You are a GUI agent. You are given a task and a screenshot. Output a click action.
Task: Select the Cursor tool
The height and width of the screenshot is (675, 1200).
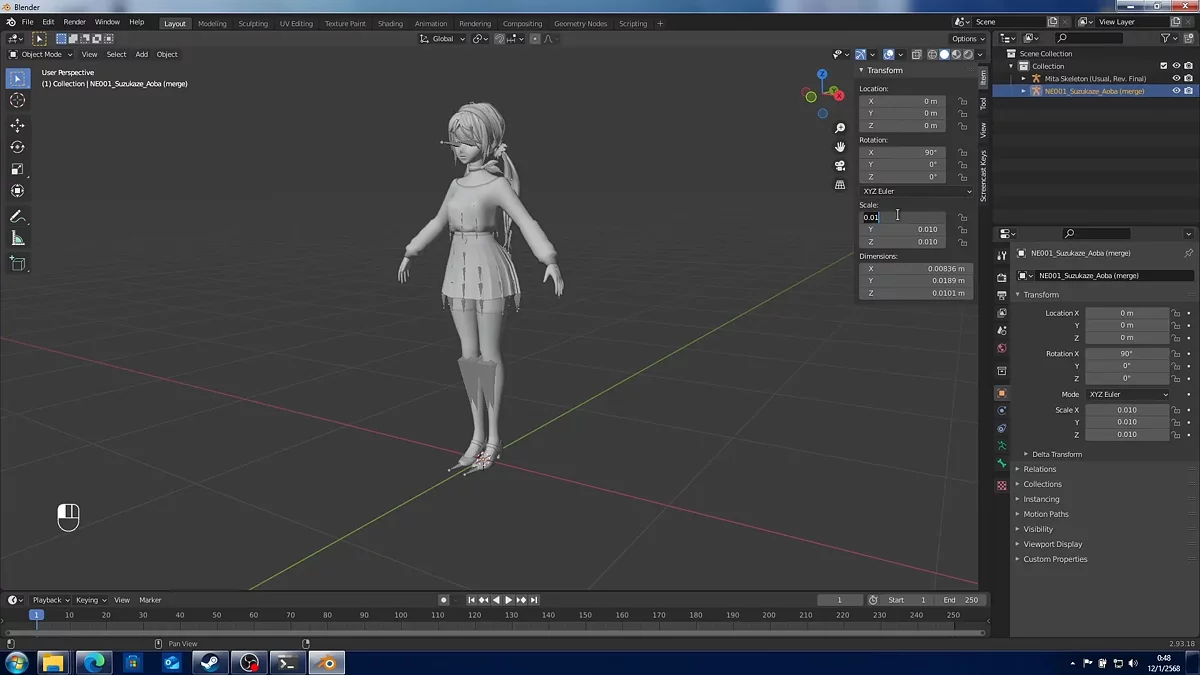click(17, 100)
